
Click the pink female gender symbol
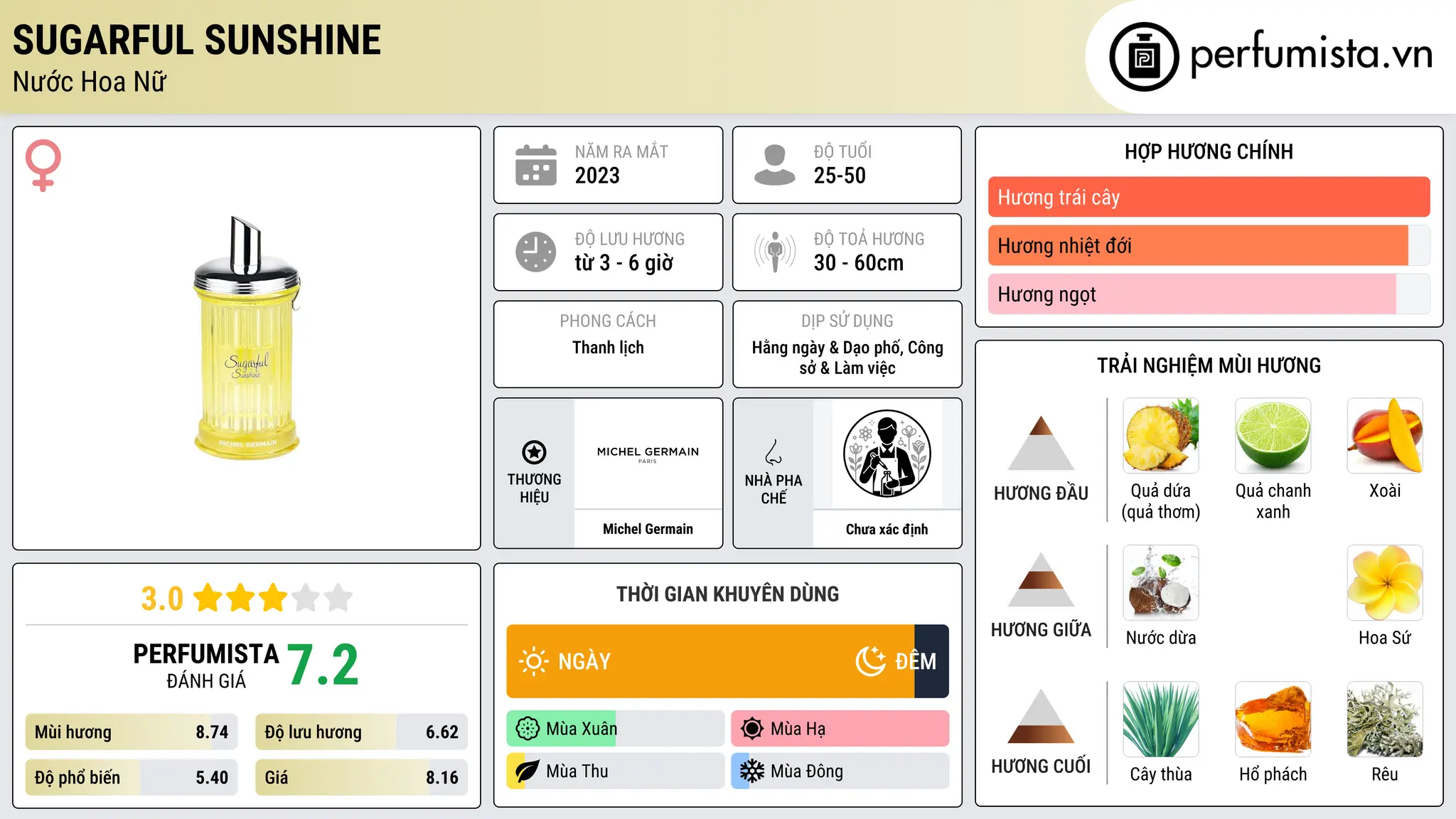pyautogui.click(x=43, y=166)
